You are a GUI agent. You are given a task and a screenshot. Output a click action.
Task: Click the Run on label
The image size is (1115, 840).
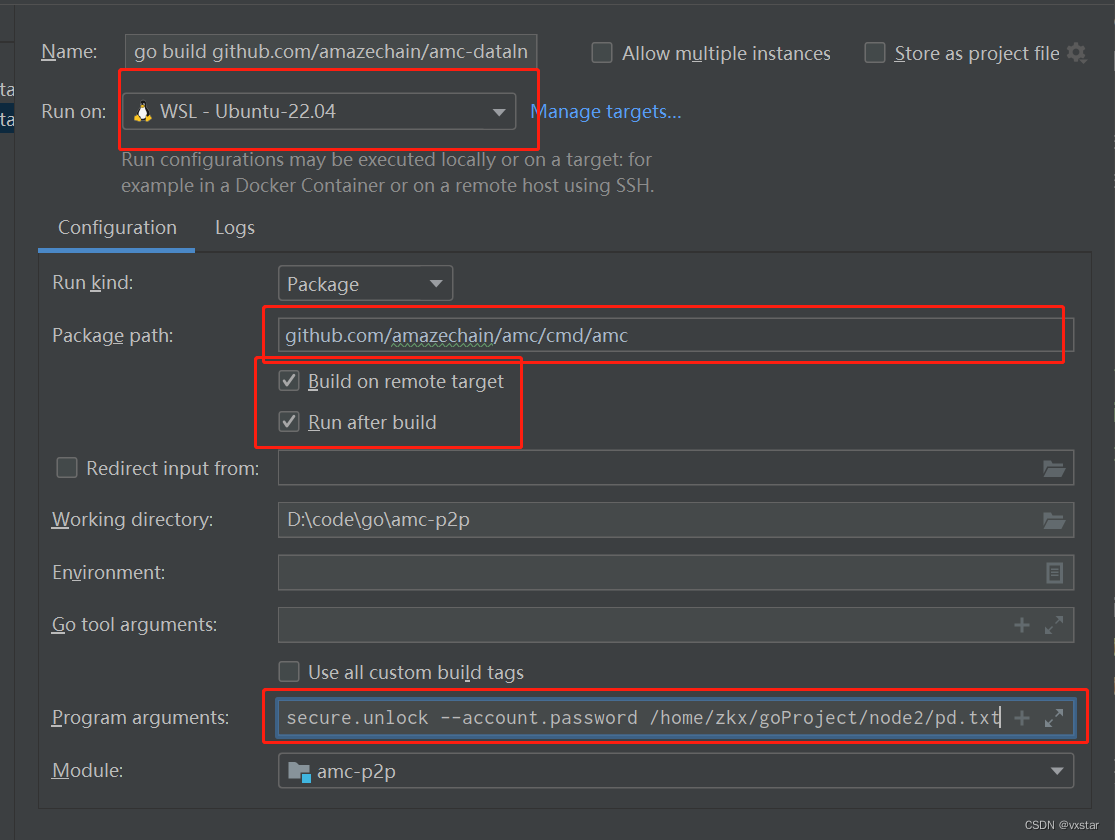(x=74, y=112)
